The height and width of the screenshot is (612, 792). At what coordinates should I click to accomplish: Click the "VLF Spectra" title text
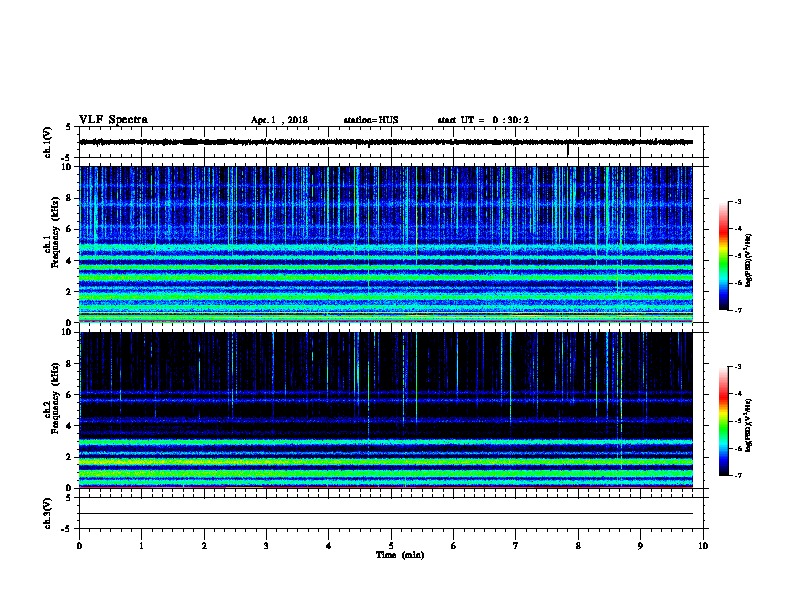113,119
